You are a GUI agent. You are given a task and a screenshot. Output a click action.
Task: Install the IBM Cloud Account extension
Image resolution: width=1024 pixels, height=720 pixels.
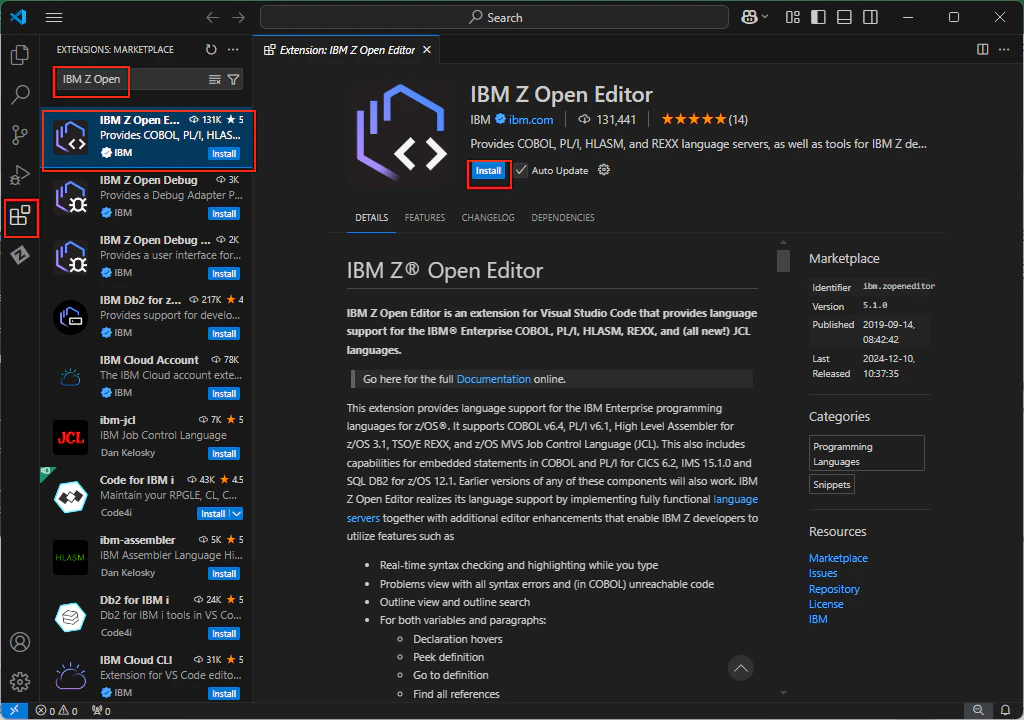[224, 394]
